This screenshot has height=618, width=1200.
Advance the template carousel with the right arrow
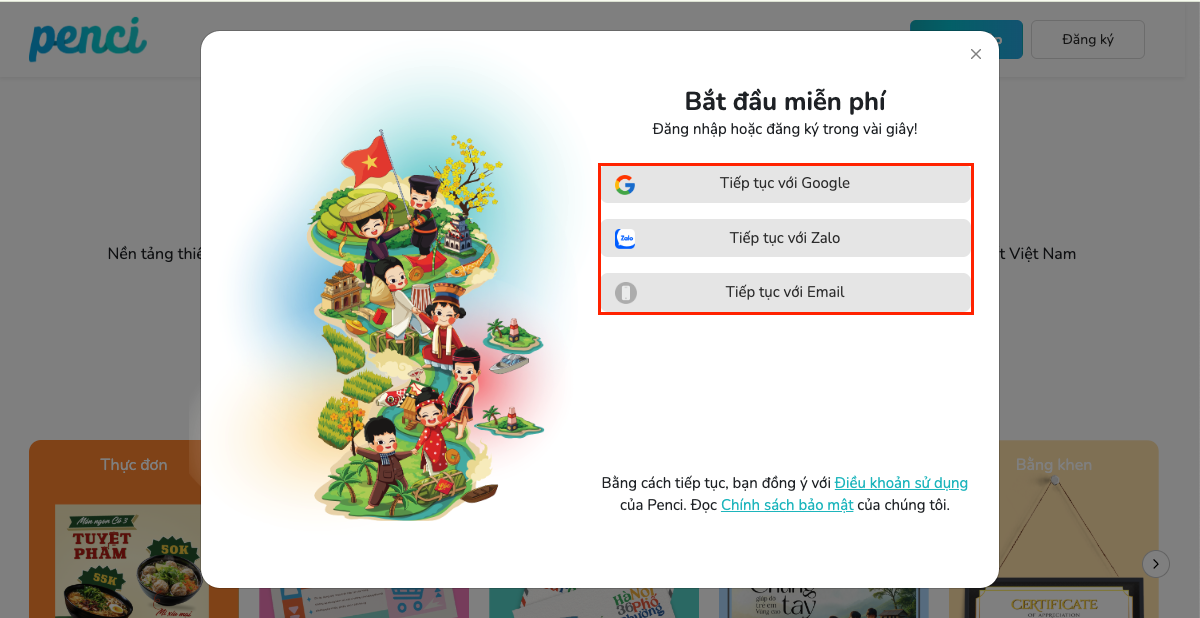click(1156, 564)
